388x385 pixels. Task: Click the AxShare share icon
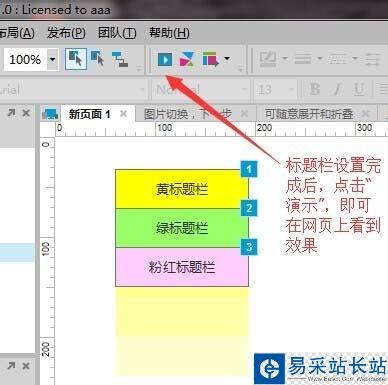tap(187, 60)
